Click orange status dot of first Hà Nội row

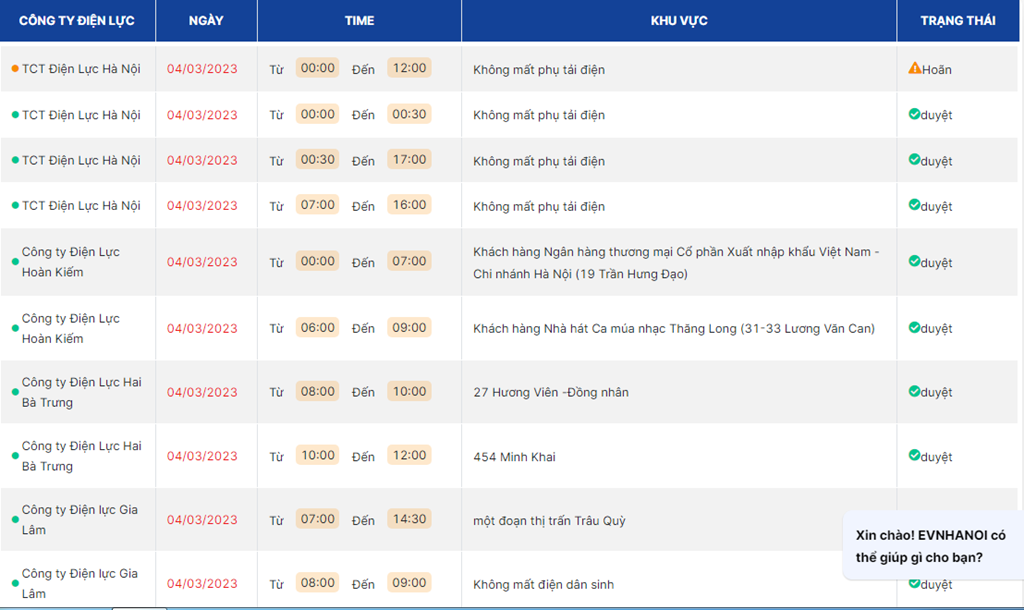[x=15, y=69]
